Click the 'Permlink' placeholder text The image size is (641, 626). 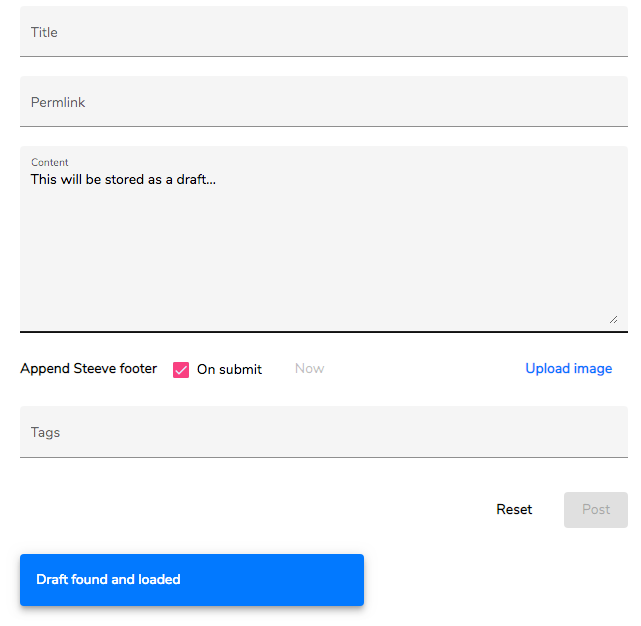coord(58,102)
